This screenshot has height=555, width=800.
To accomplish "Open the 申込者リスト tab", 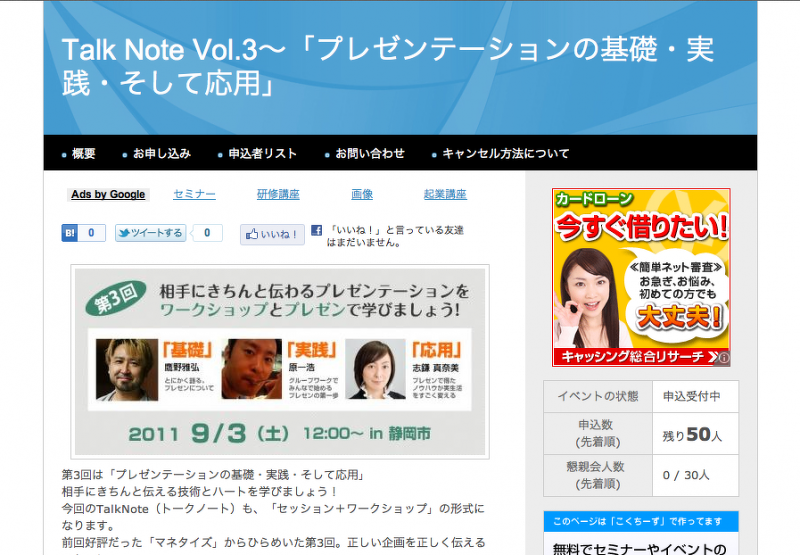I will point(262,154).
